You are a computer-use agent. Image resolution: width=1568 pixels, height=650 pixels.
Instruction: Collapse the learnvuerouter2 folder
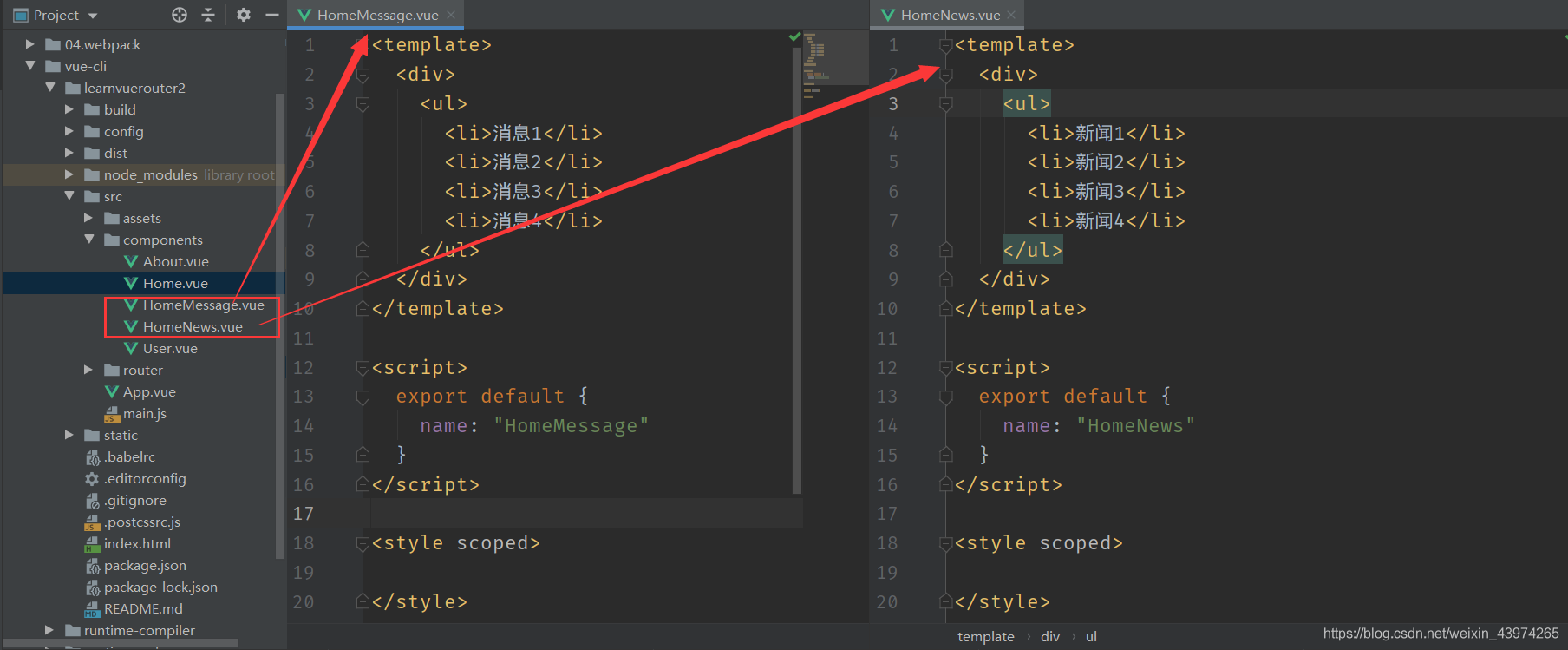click(49, 88)
